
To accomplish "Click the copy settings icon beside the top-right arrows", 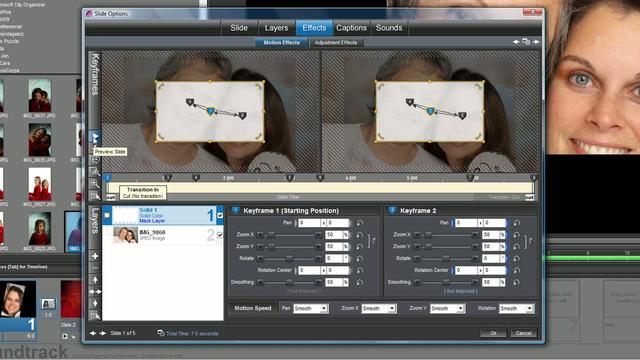I will tap(526, 42).
